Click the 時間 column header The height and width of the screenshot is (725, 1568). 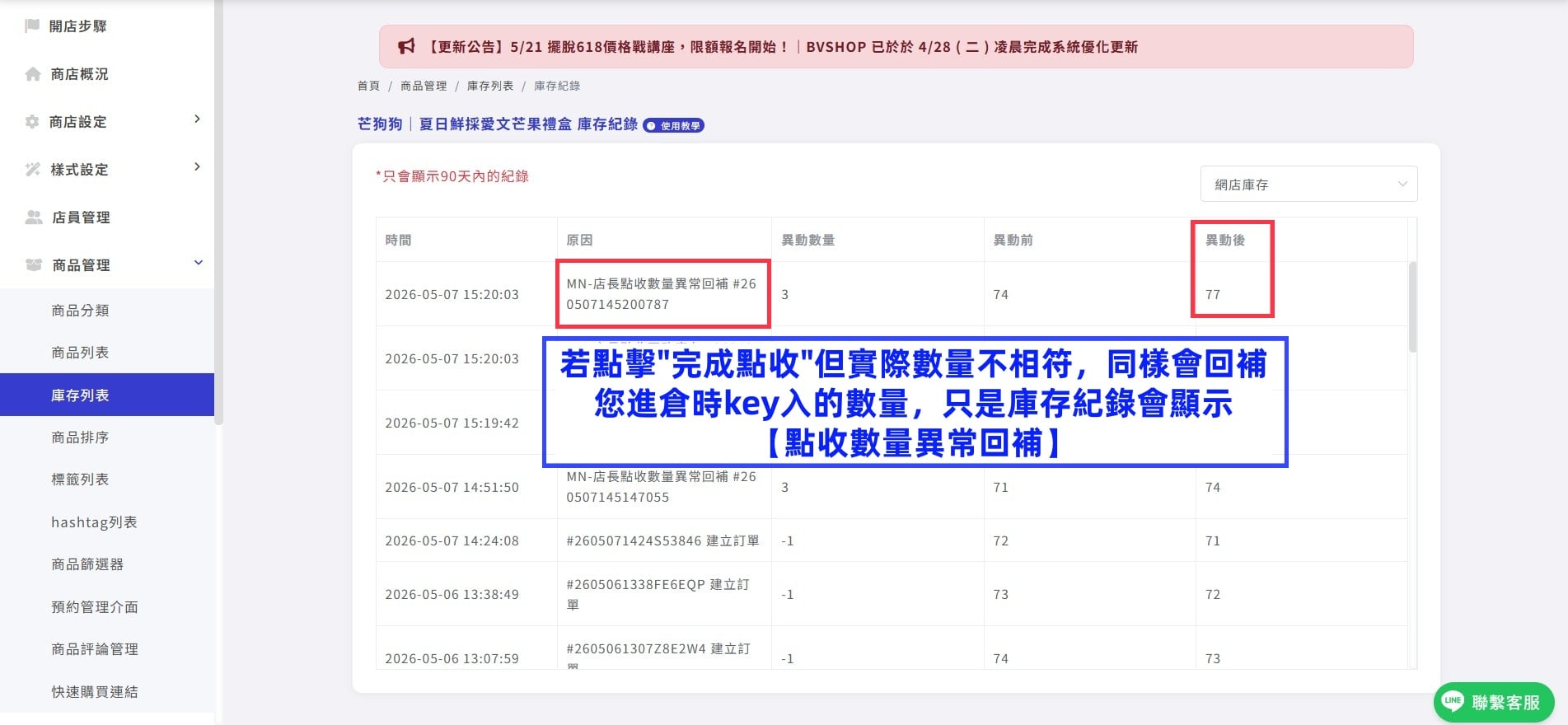398,240
